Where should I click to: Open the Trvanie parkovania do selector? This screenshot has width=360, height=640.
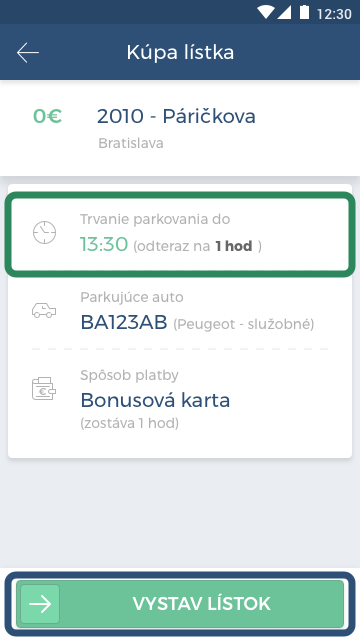pos(180,234)
